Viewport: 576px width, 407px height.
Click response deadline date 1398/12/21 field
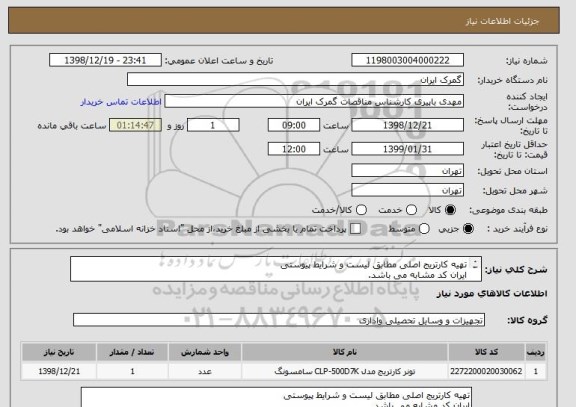point(407,125)
